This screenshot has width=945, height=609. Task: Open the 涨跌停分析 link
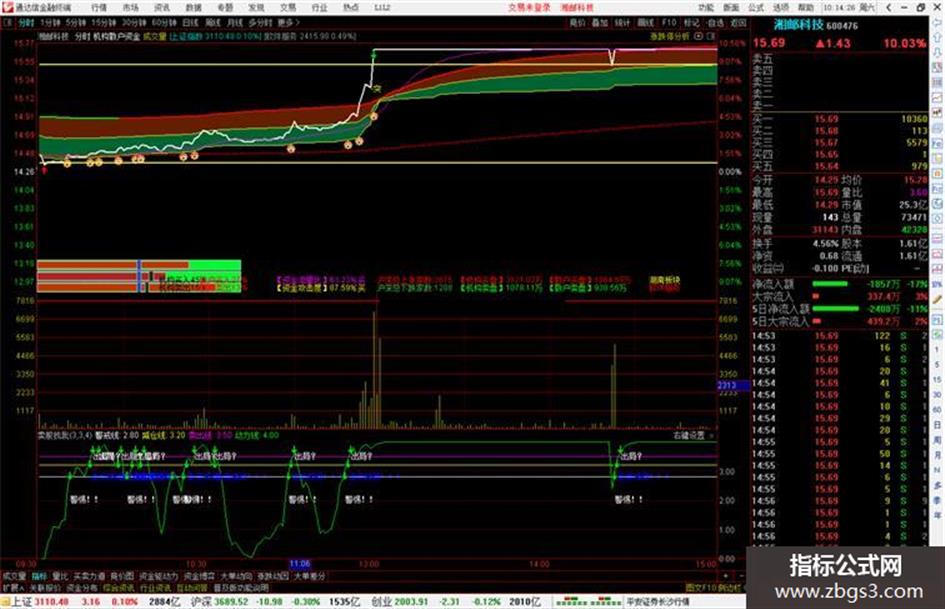669,36
